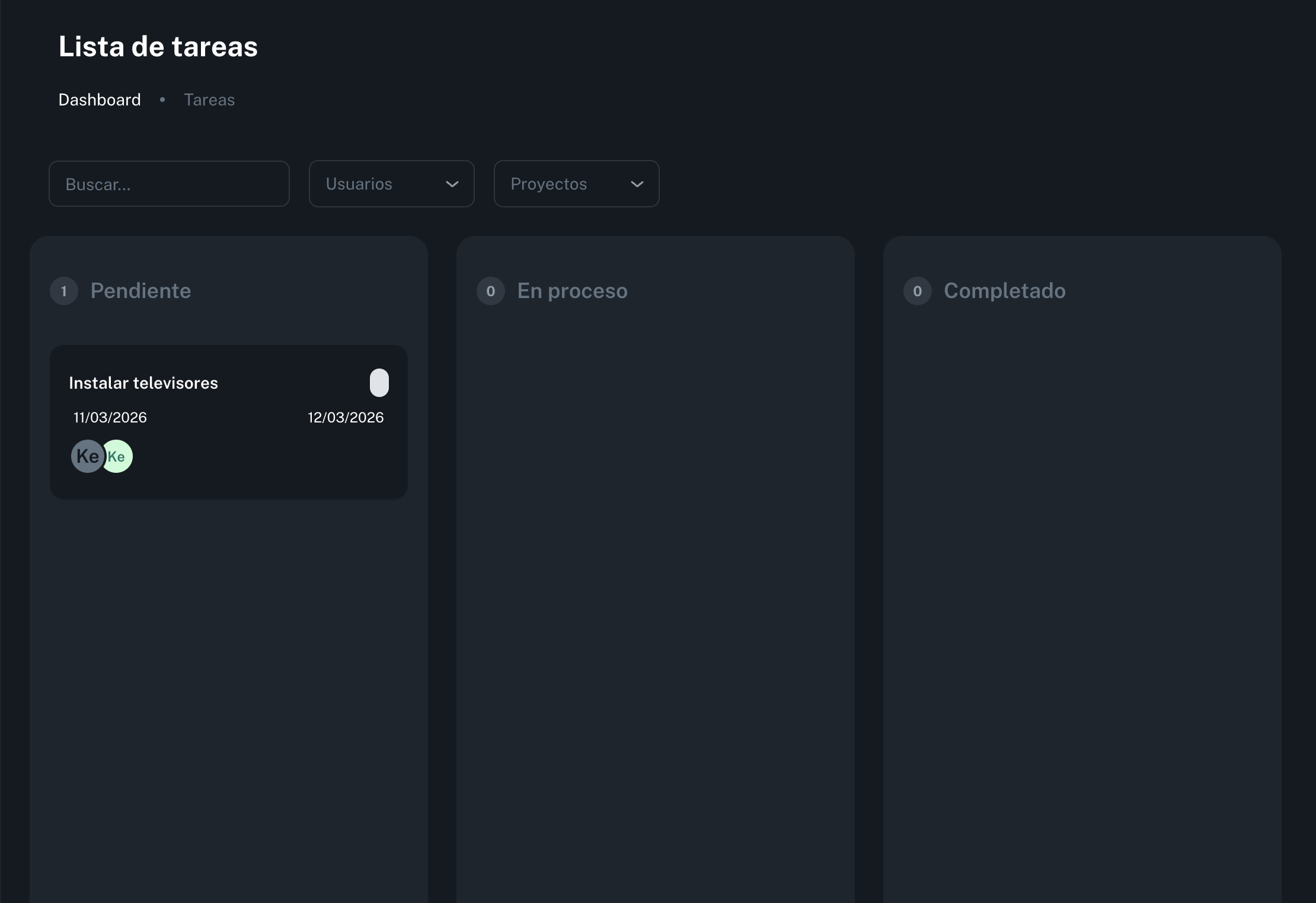1316x903 pixels.
Task: Click the Usuarios filter chevron icon
Action: (x=451, y=184)
